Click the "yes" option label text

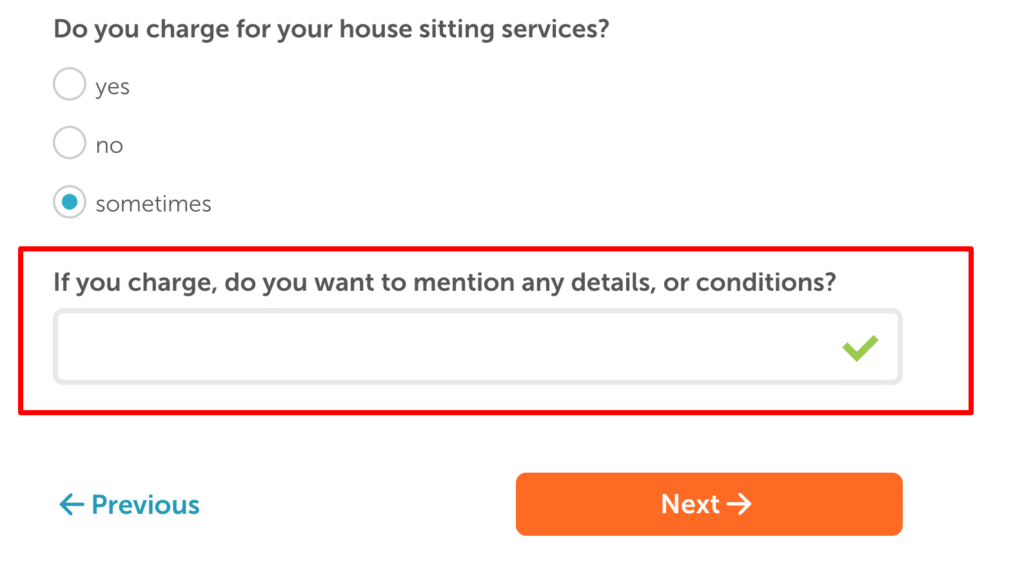112,87
